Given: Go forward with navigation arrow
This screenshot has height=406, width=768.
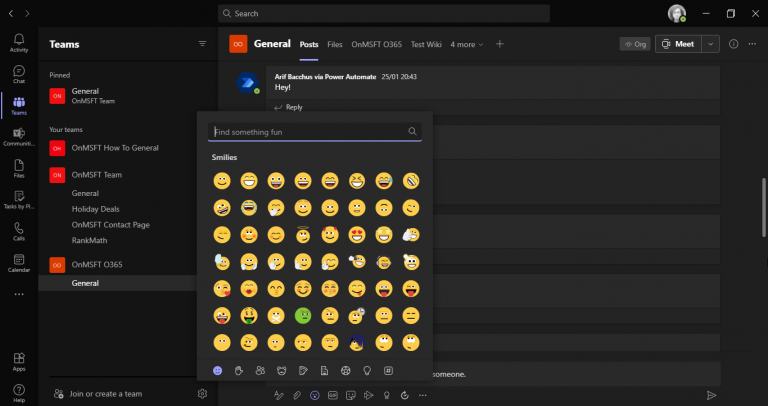Looking at the screenshot, I should pos(27,14).
